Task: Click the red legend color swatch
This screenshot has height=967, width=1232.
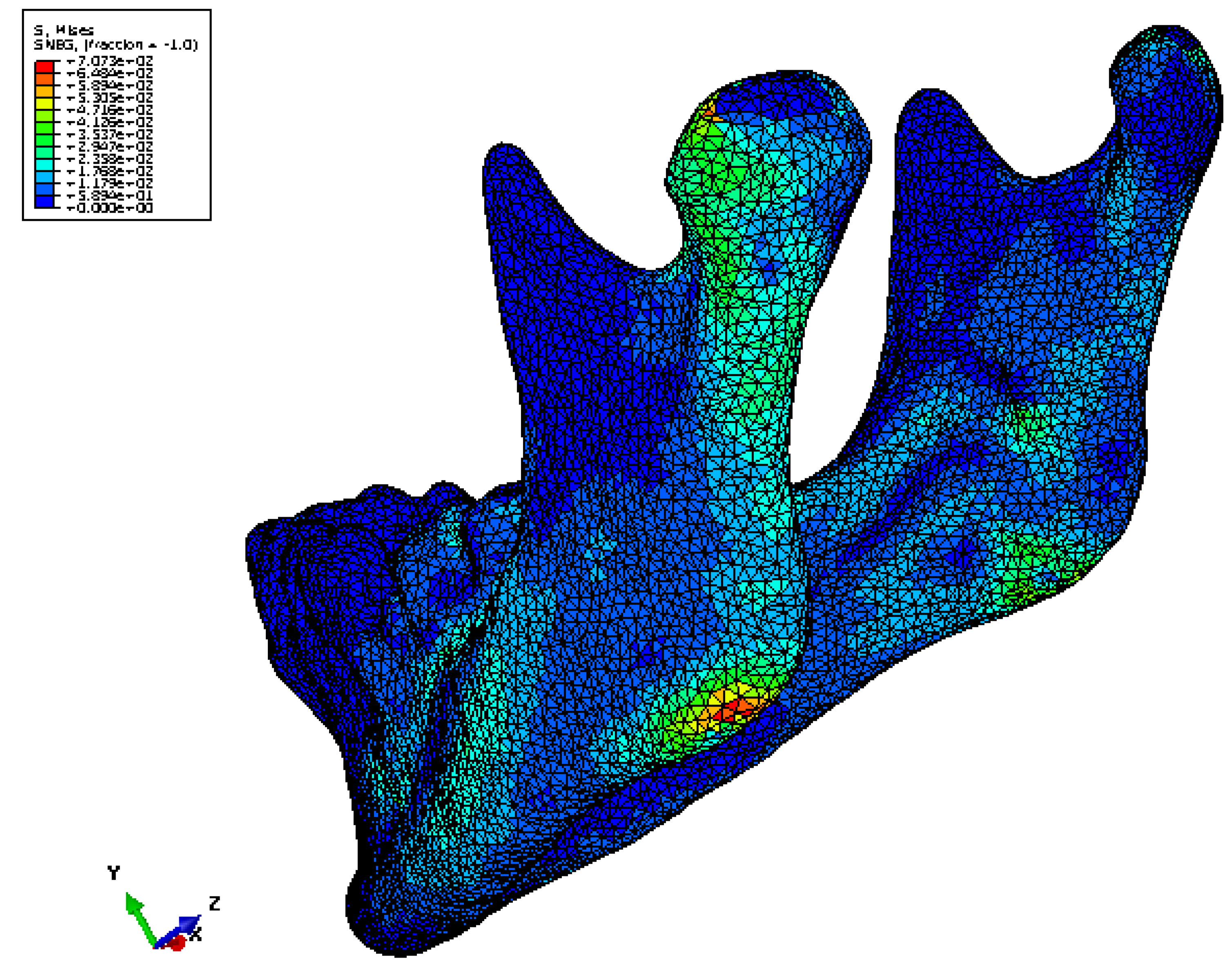Action: (x=44, y=67)
